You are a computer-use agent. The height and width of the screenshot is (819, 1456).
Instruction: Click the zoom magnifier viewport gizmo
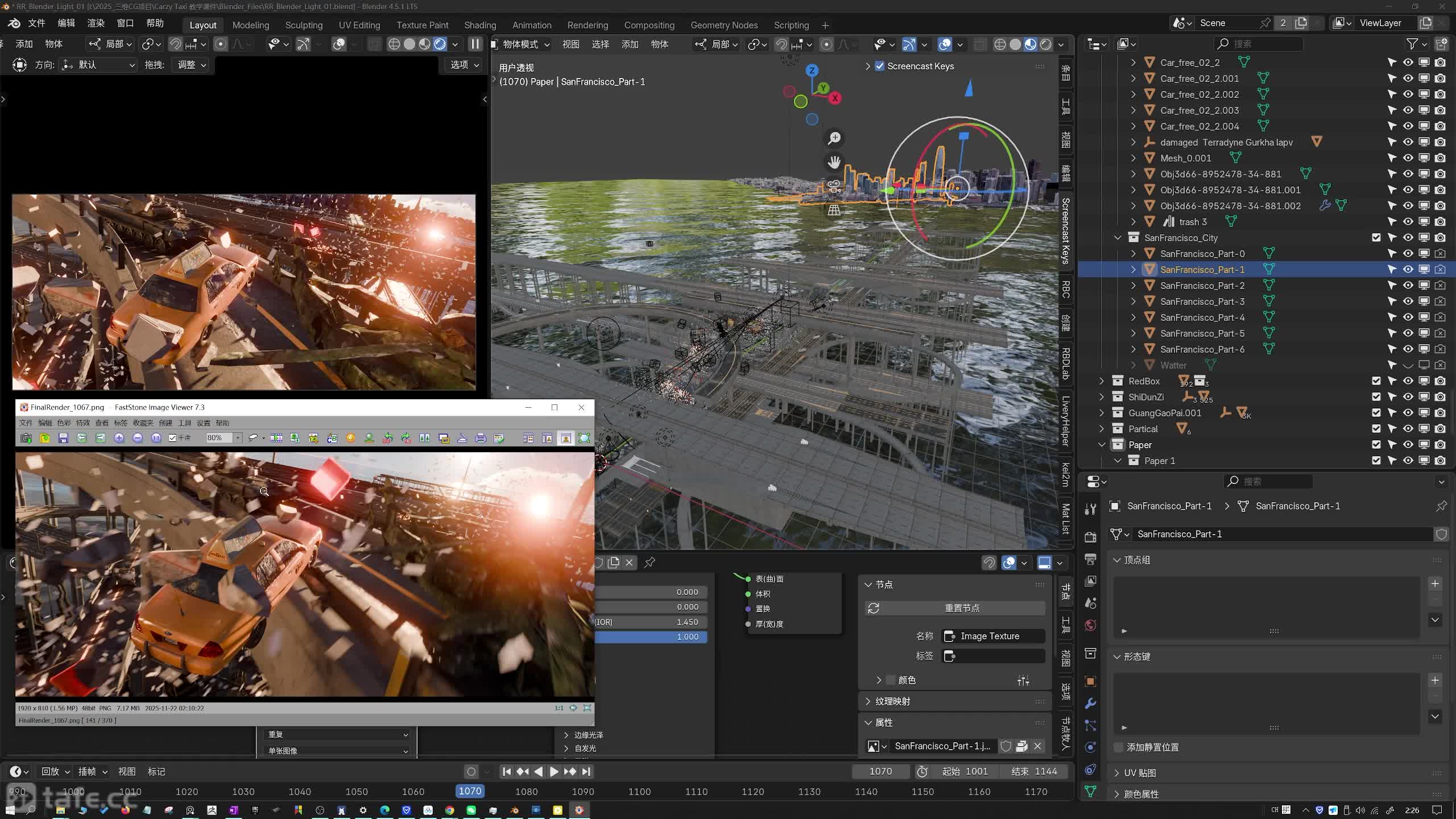(834, 138)
